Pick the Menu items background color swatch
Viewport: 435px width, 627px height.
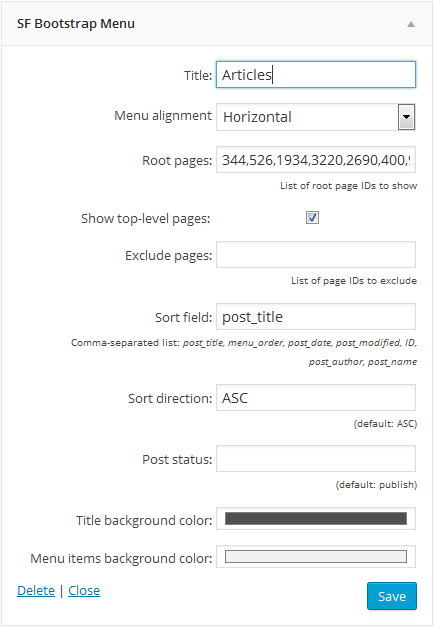pyautogui.click(x=316, y=557)
